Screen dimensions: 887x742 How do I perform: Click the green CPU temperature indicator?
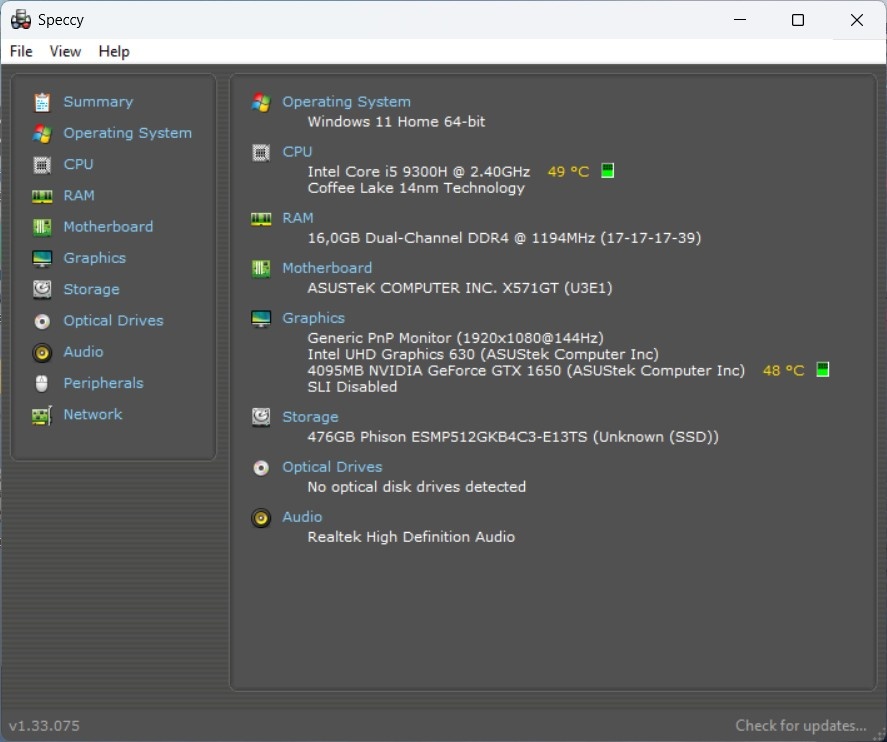[x=607, y=171]
